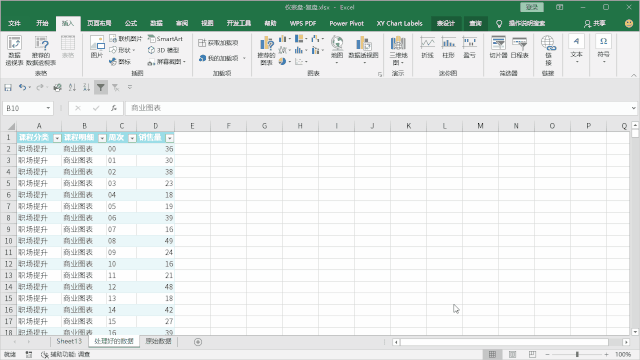640x360 pixels.
Task: Collapse the ribbon with the chevron
Action: (633, 75)
